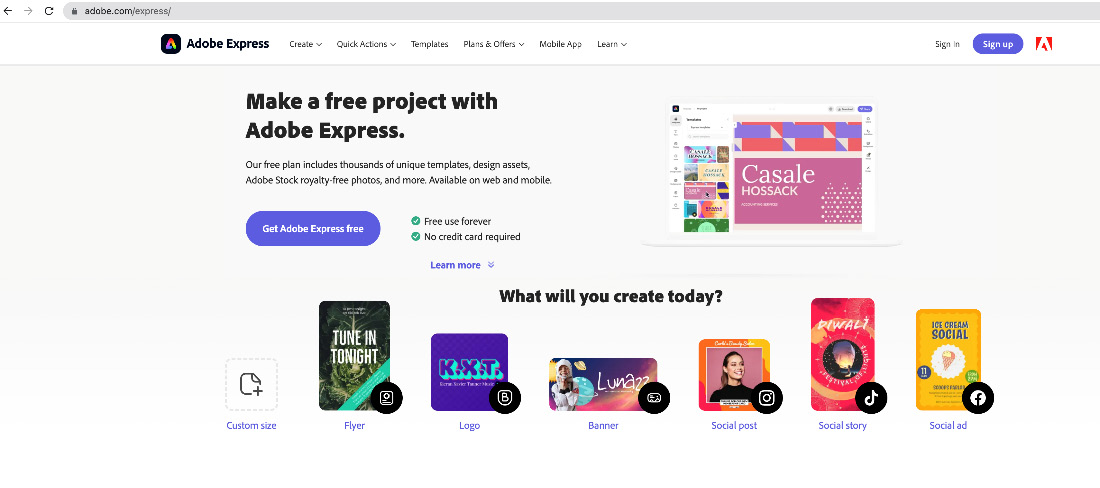Expand the Create dropdown menu
Screen dimensions: 1100x488
click(306, 44)
